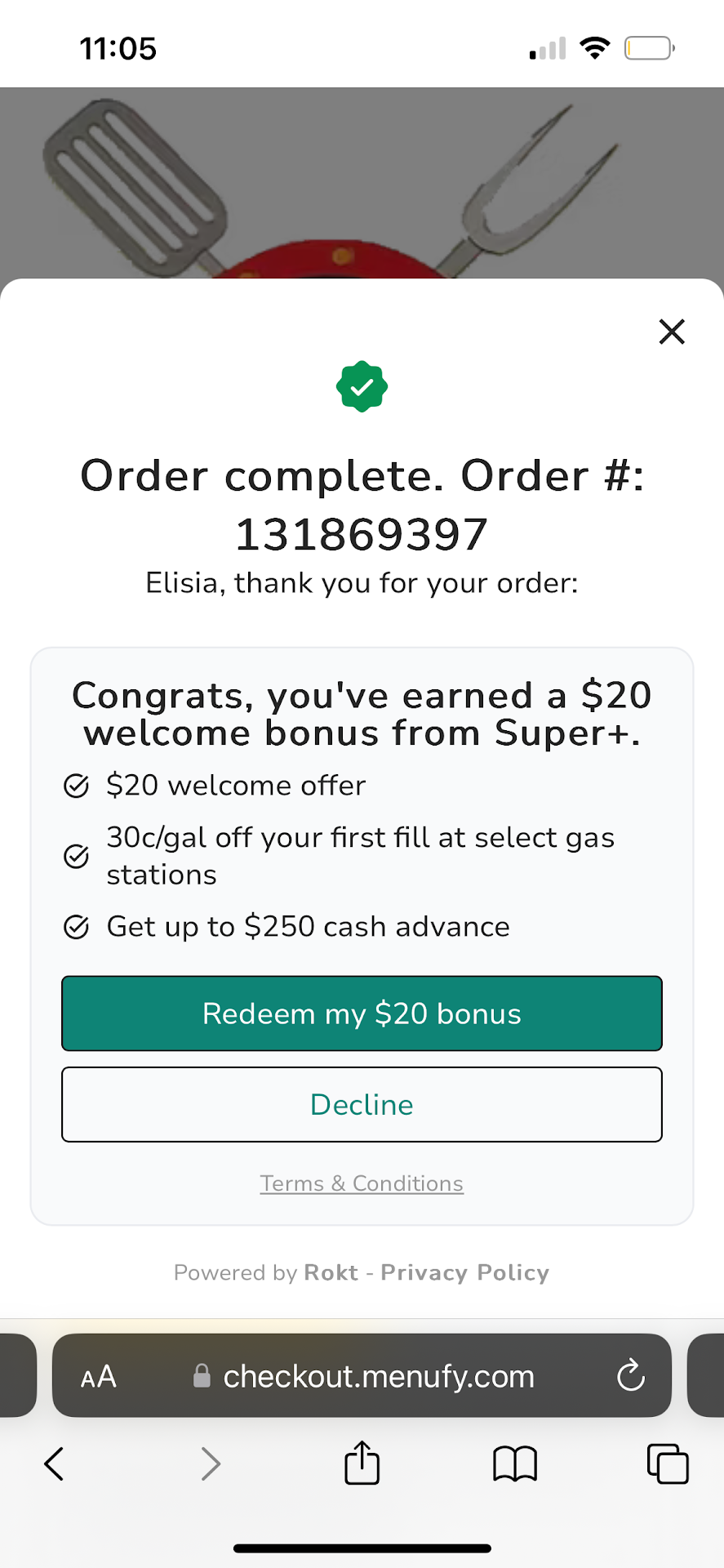
Task: Tap the AA reader settings icon
Action: tap(99, 1377)
